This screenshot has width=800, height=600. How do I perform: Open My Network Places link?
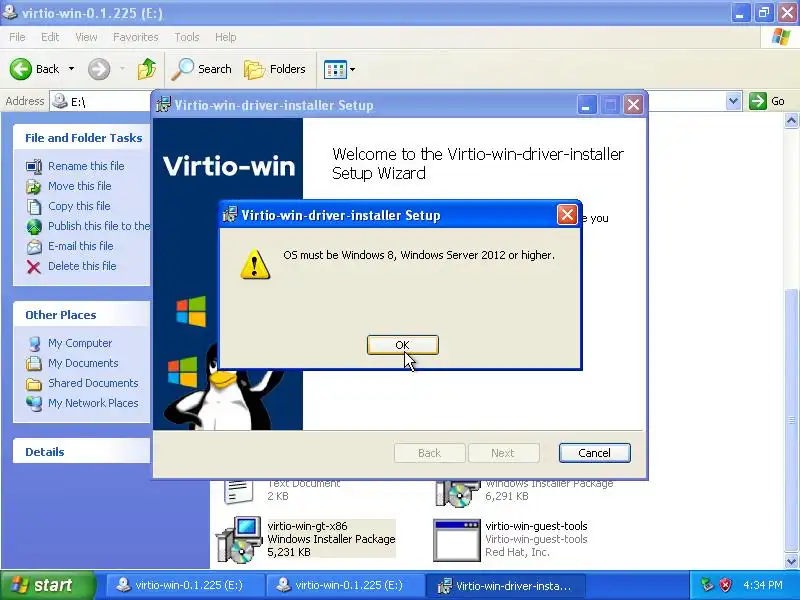click(x=93, y=403)
